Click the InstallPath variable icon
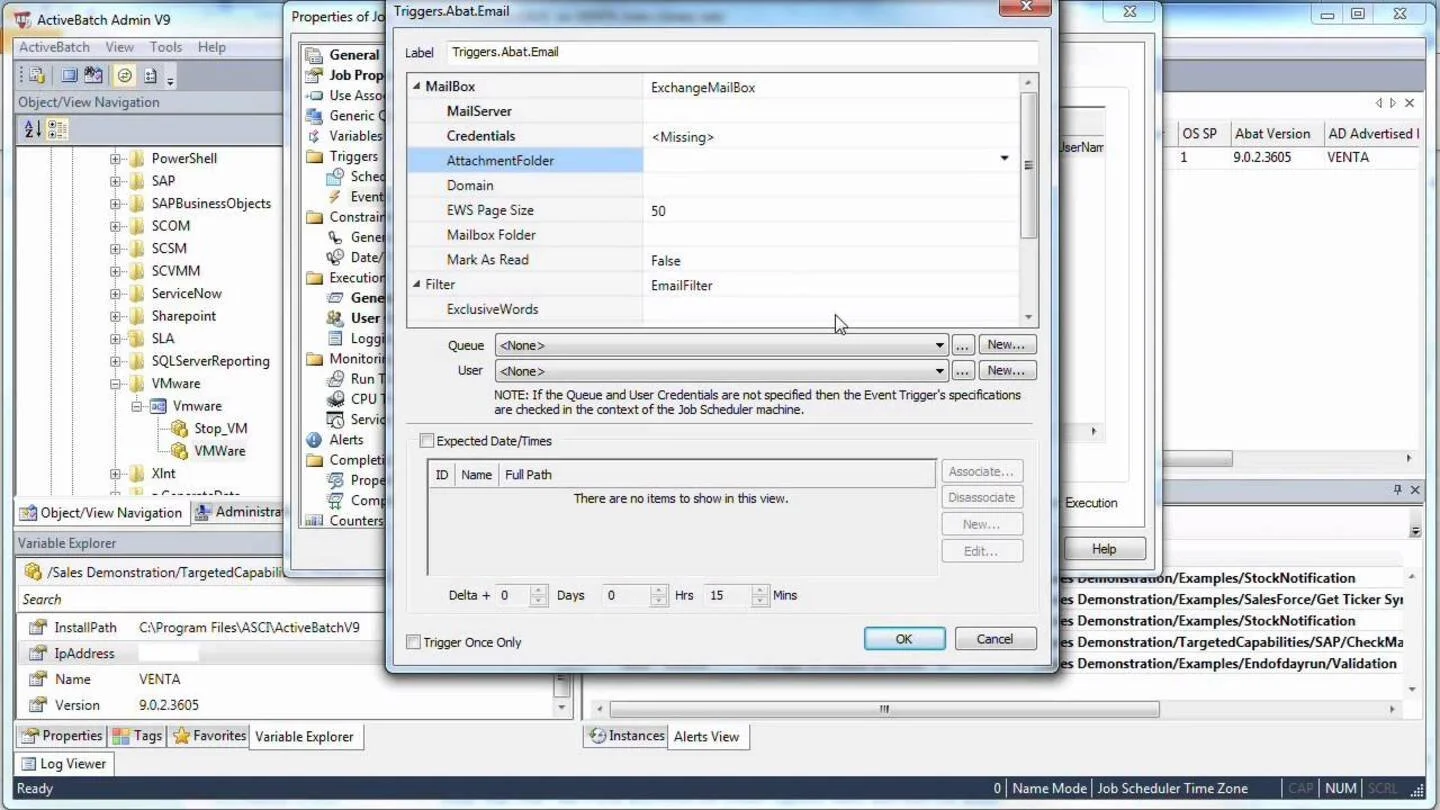The width and height of the screenshot is (1440, 810). click(38, 628)
